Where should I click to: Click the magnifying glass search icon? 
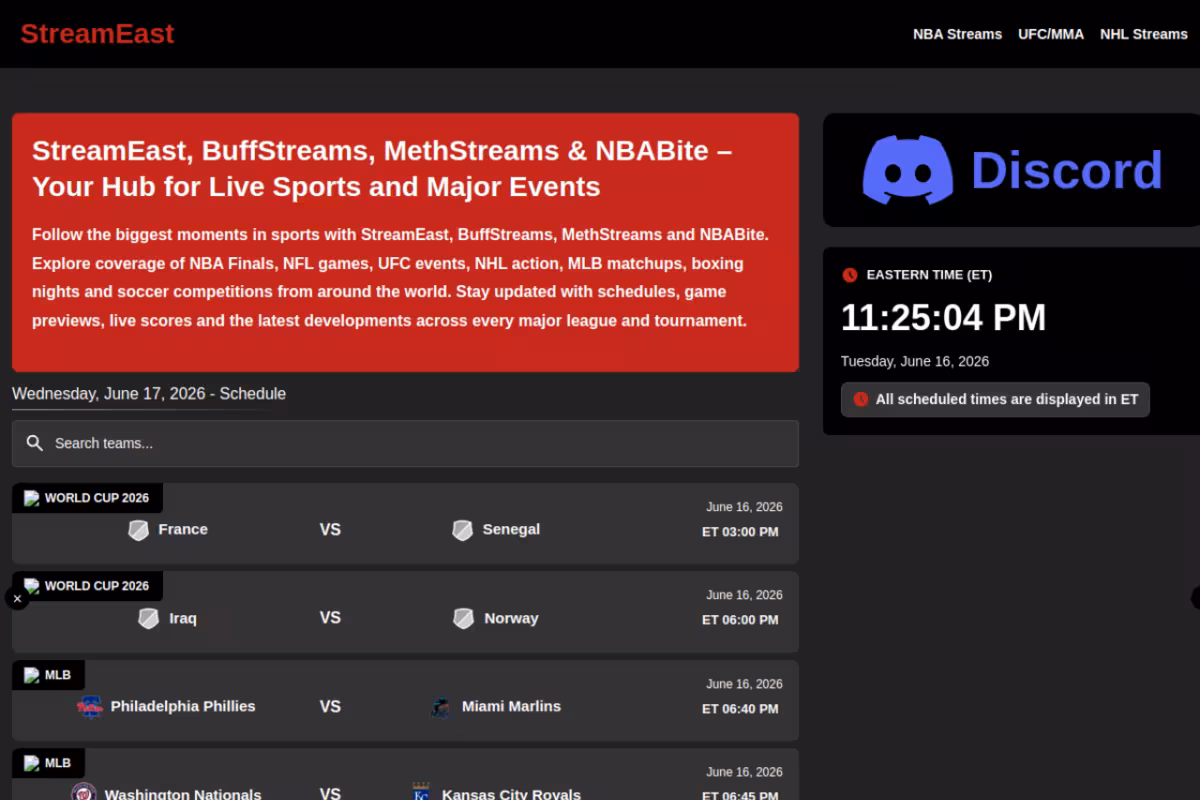(35, 443)
